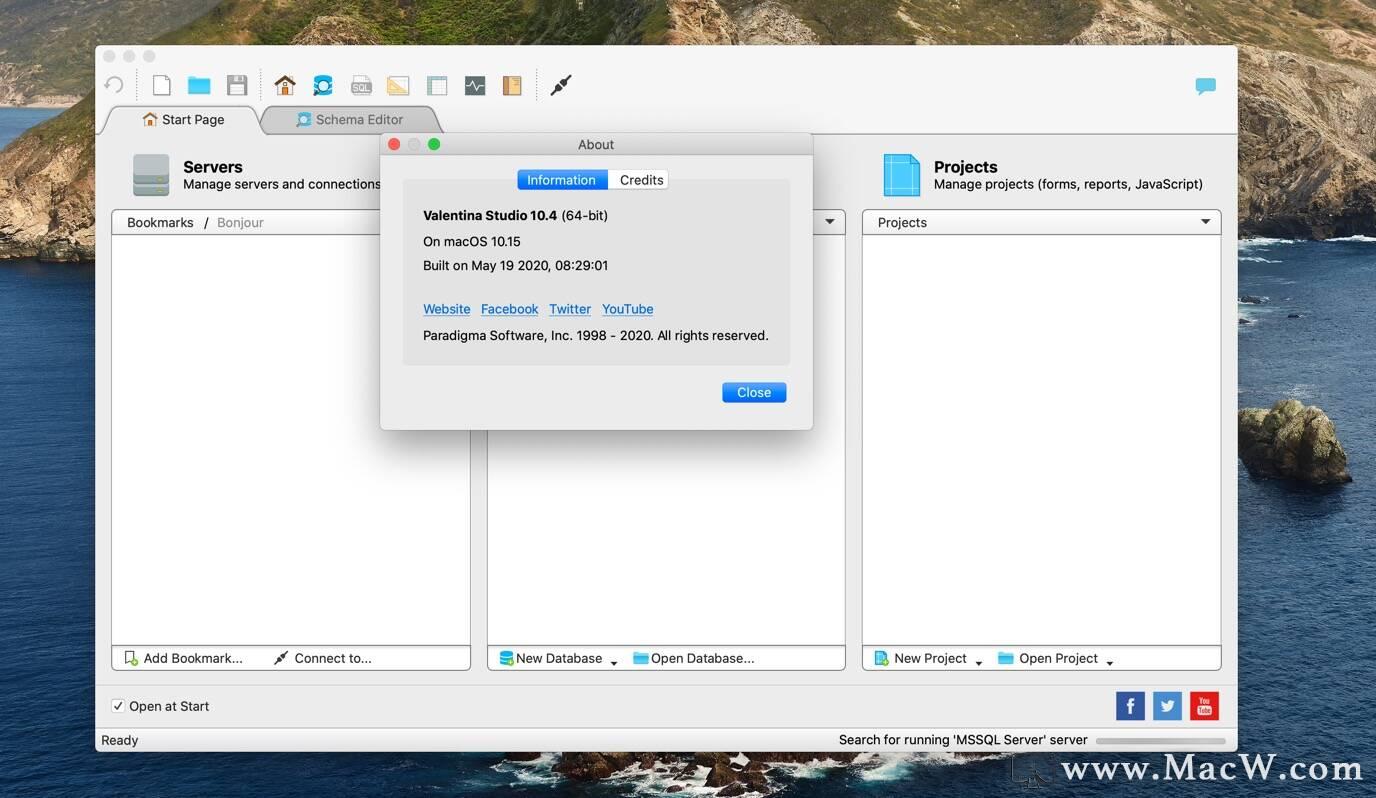This screenshot has height=798, width=1376.
Task: Open the New Database dropdown arrow
Action: coord(613,661)
